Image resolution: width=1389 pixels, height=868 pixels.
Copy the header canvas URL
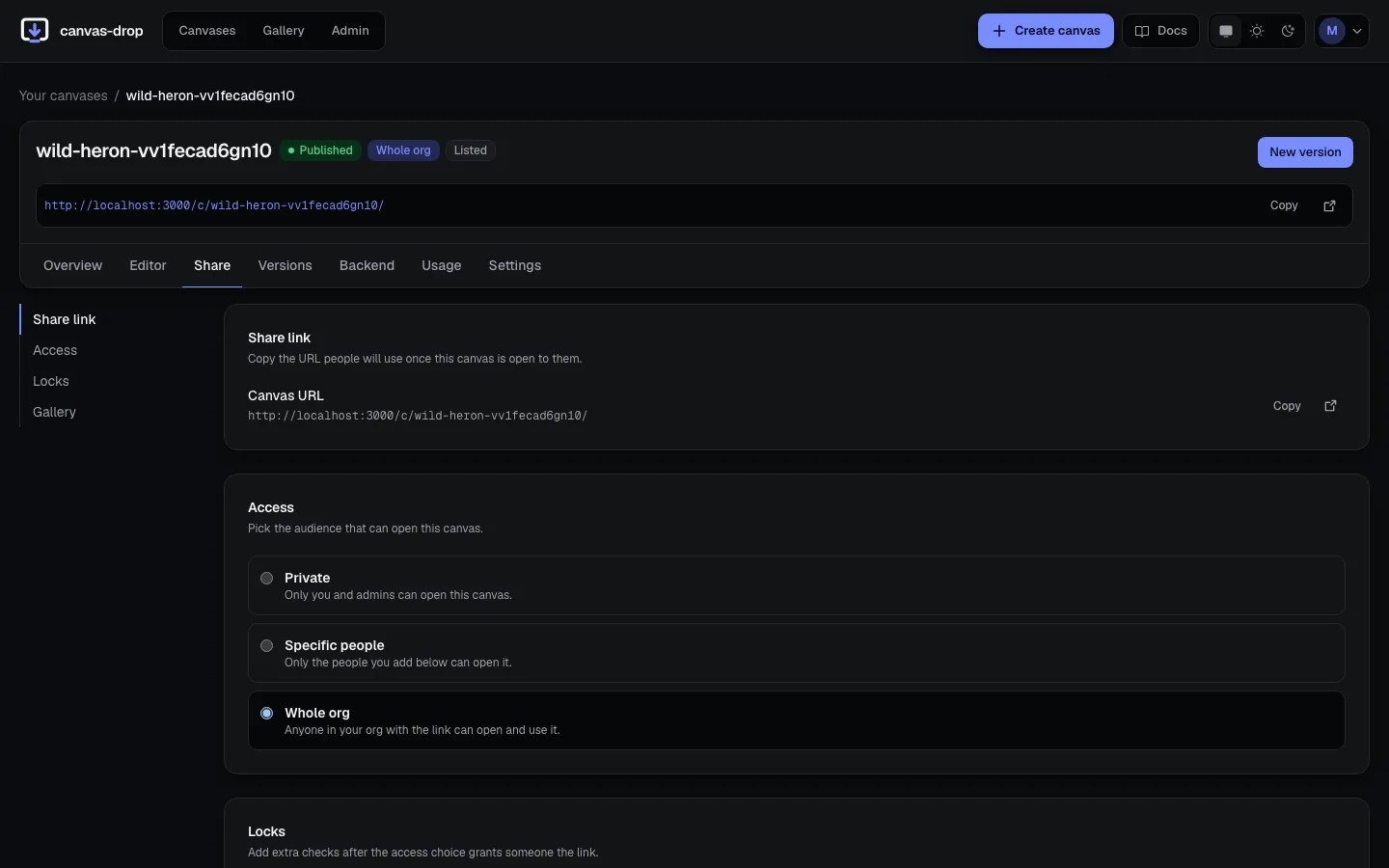(1284, 205)
